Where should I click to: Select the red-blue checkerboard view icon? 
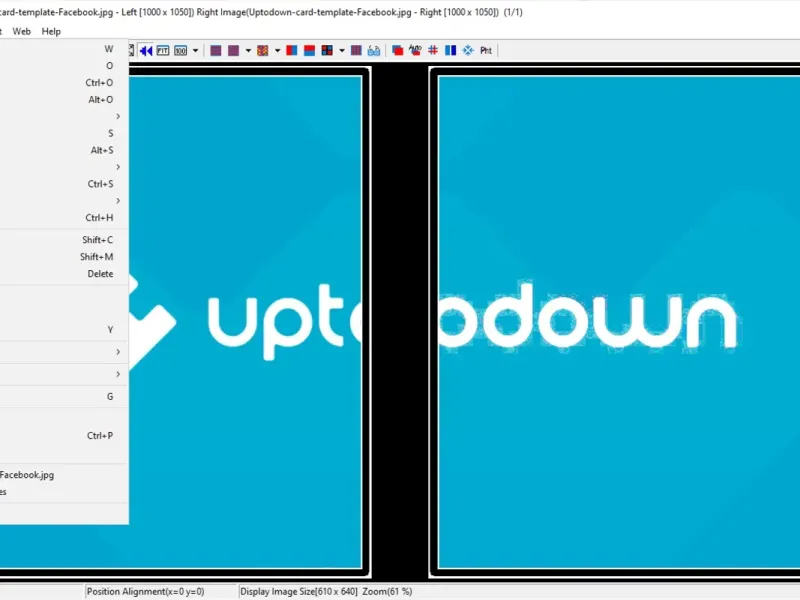[x=327, y=51]
